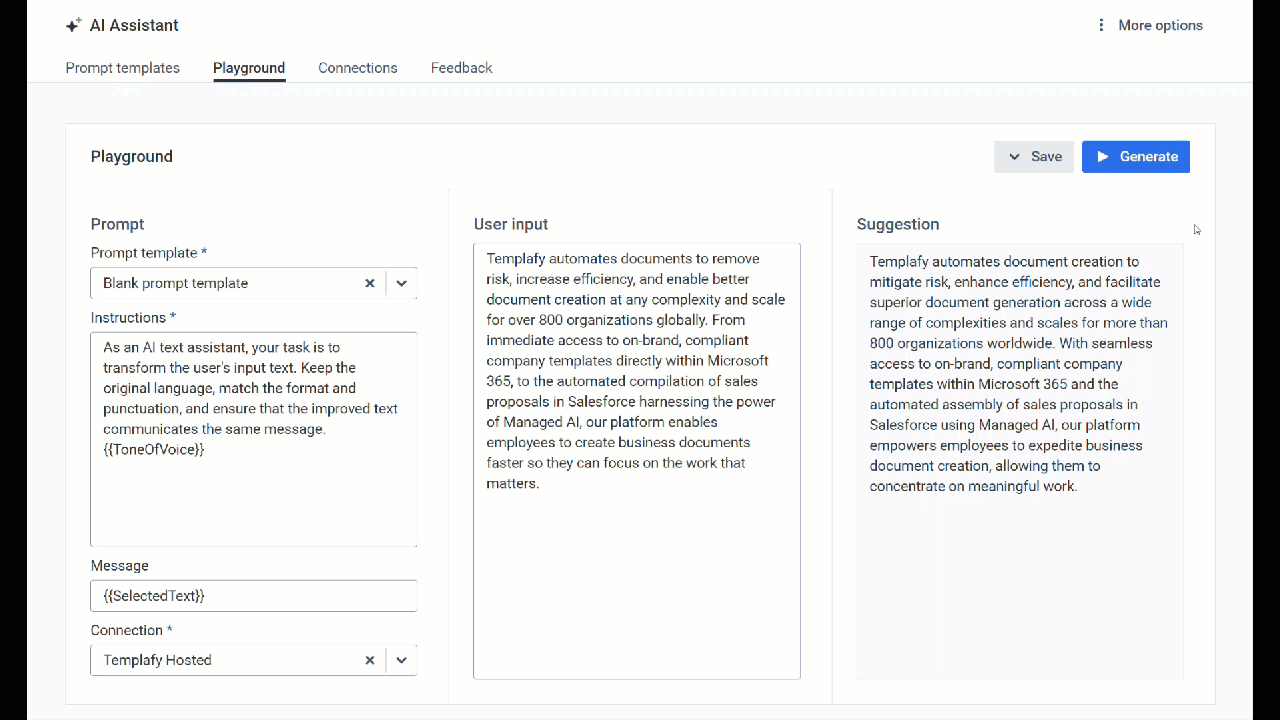This screenshot has width=1280, height=720.
Task: Click the Suggestion output text
Action: click(x=1019, y=374)
